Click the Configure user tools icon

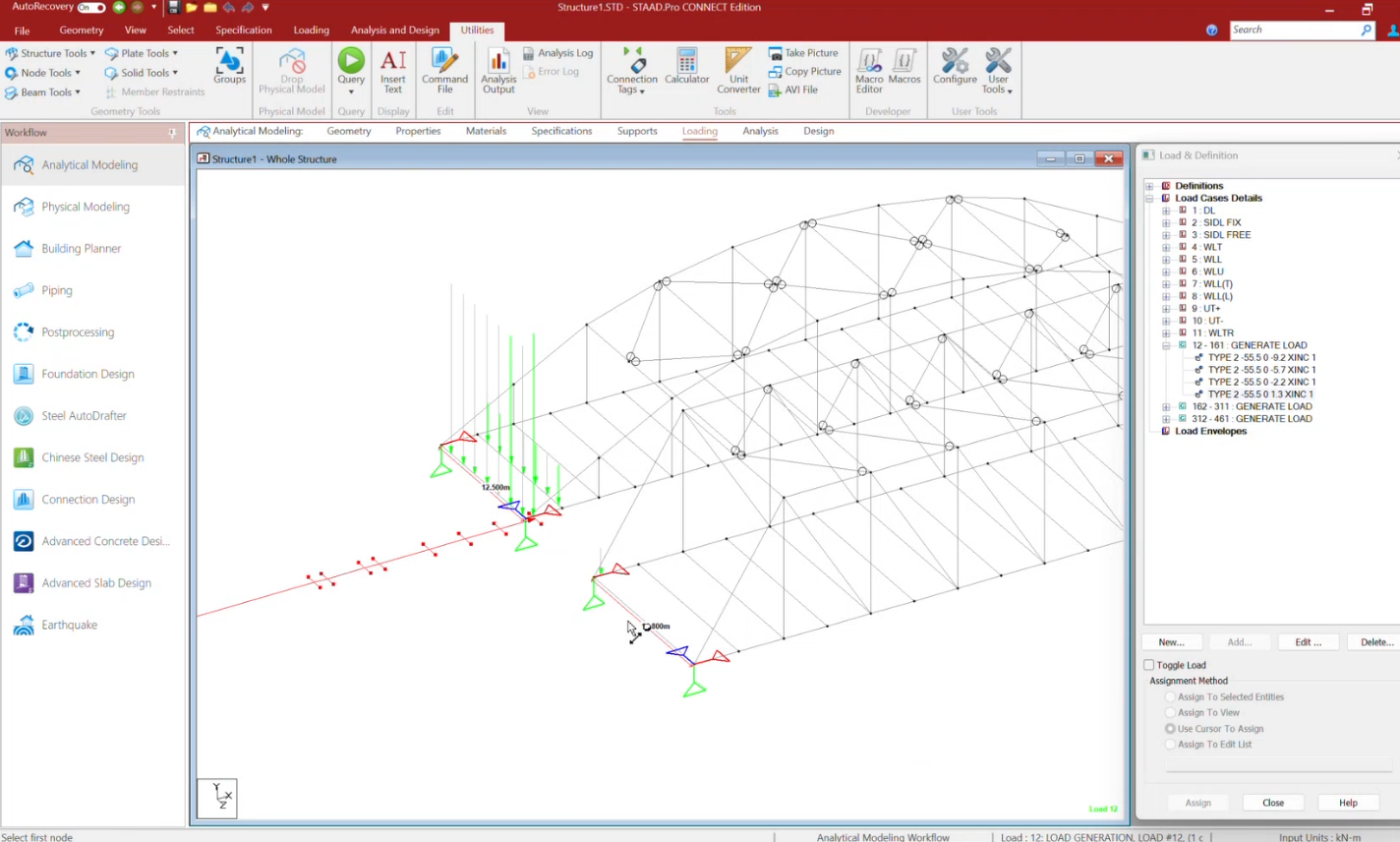pos(955,67)
